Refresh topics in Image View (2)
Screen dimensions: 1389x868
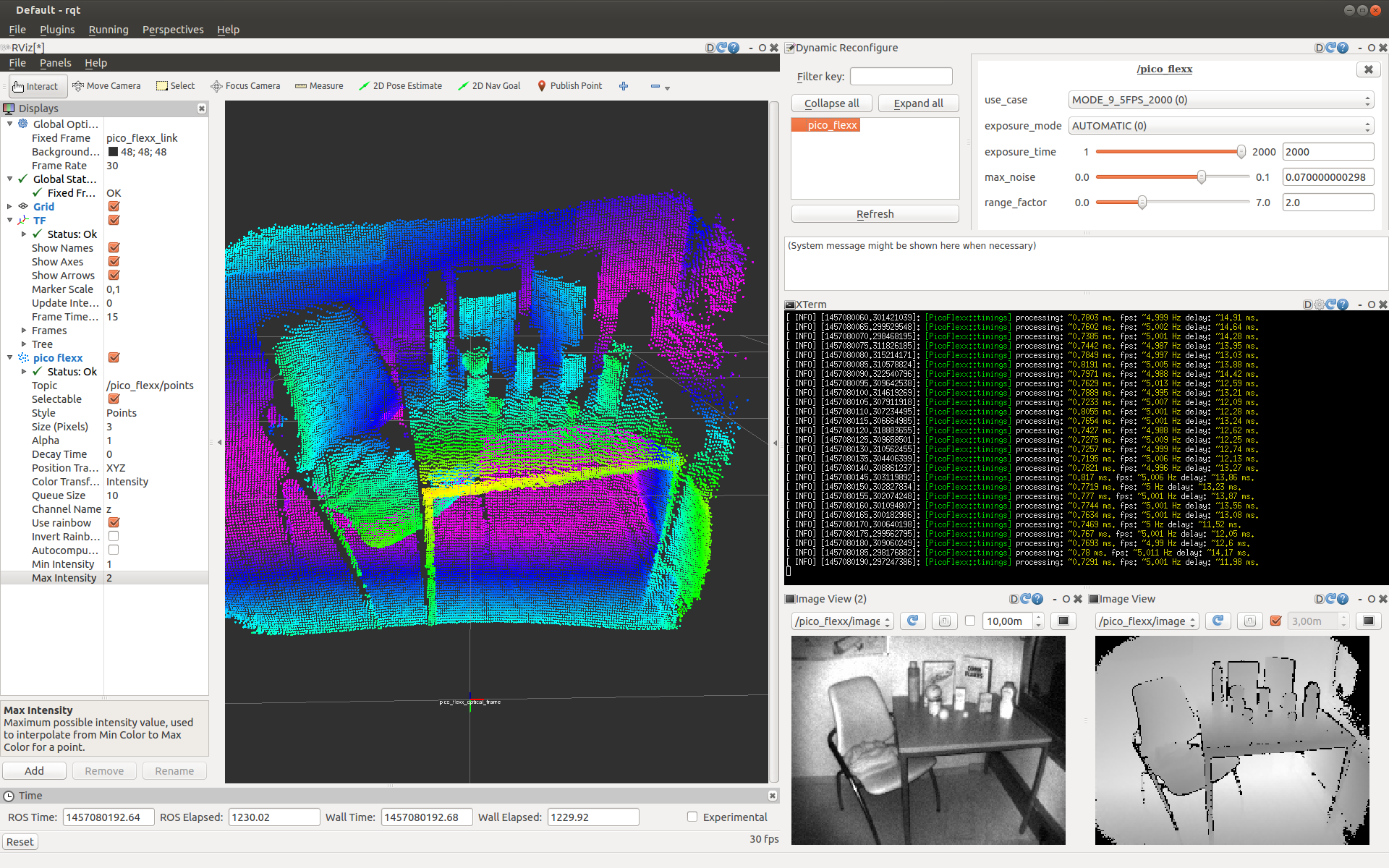pos(913,621)
